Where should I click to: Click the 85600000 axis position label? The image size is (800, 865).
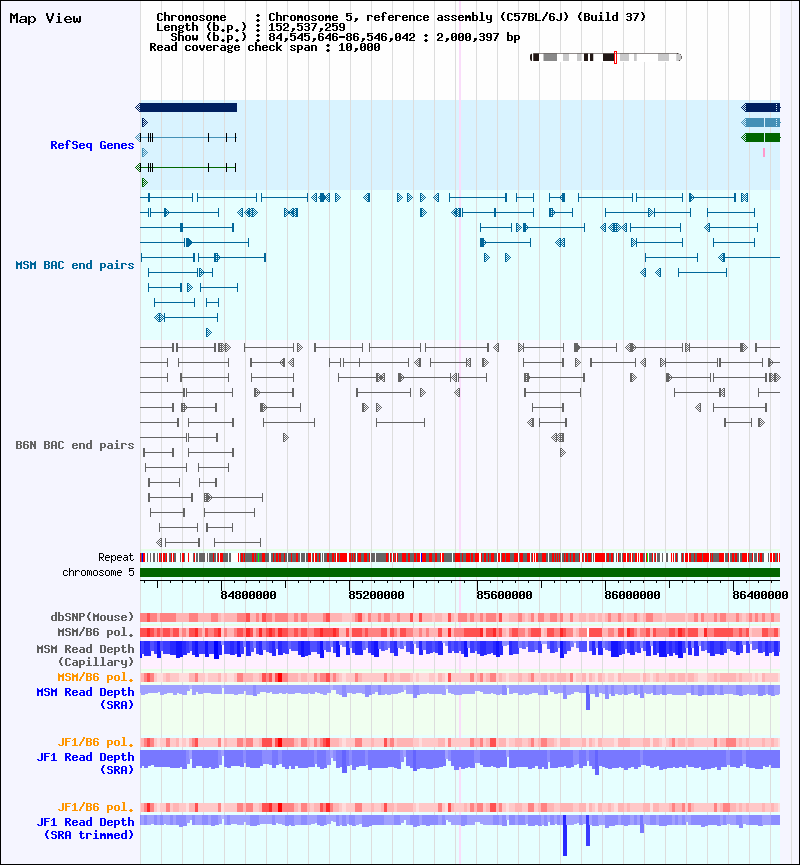coord(504,595)
